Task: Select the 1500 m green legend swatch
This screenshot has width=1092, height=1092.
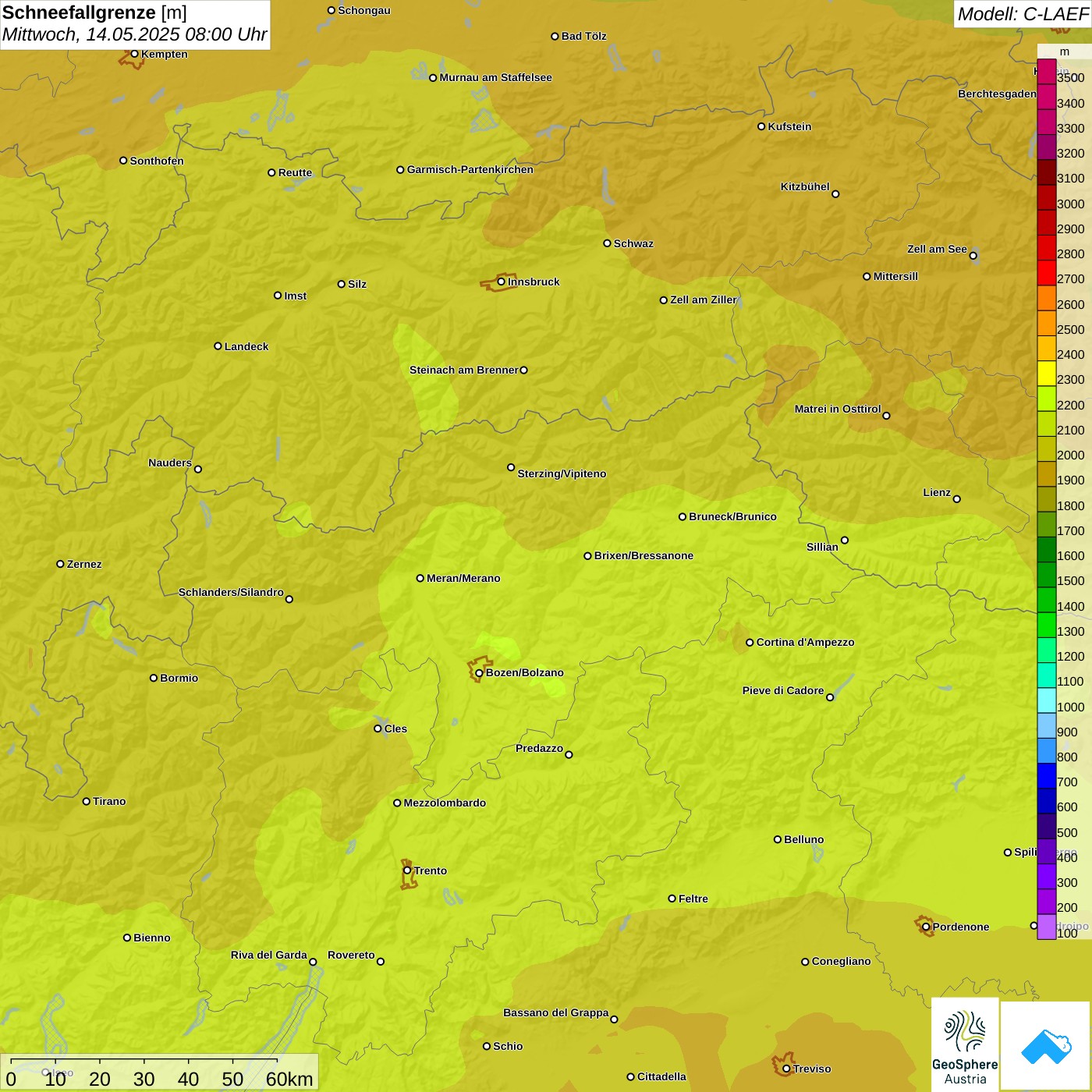Action: [x=1047, y=575]
